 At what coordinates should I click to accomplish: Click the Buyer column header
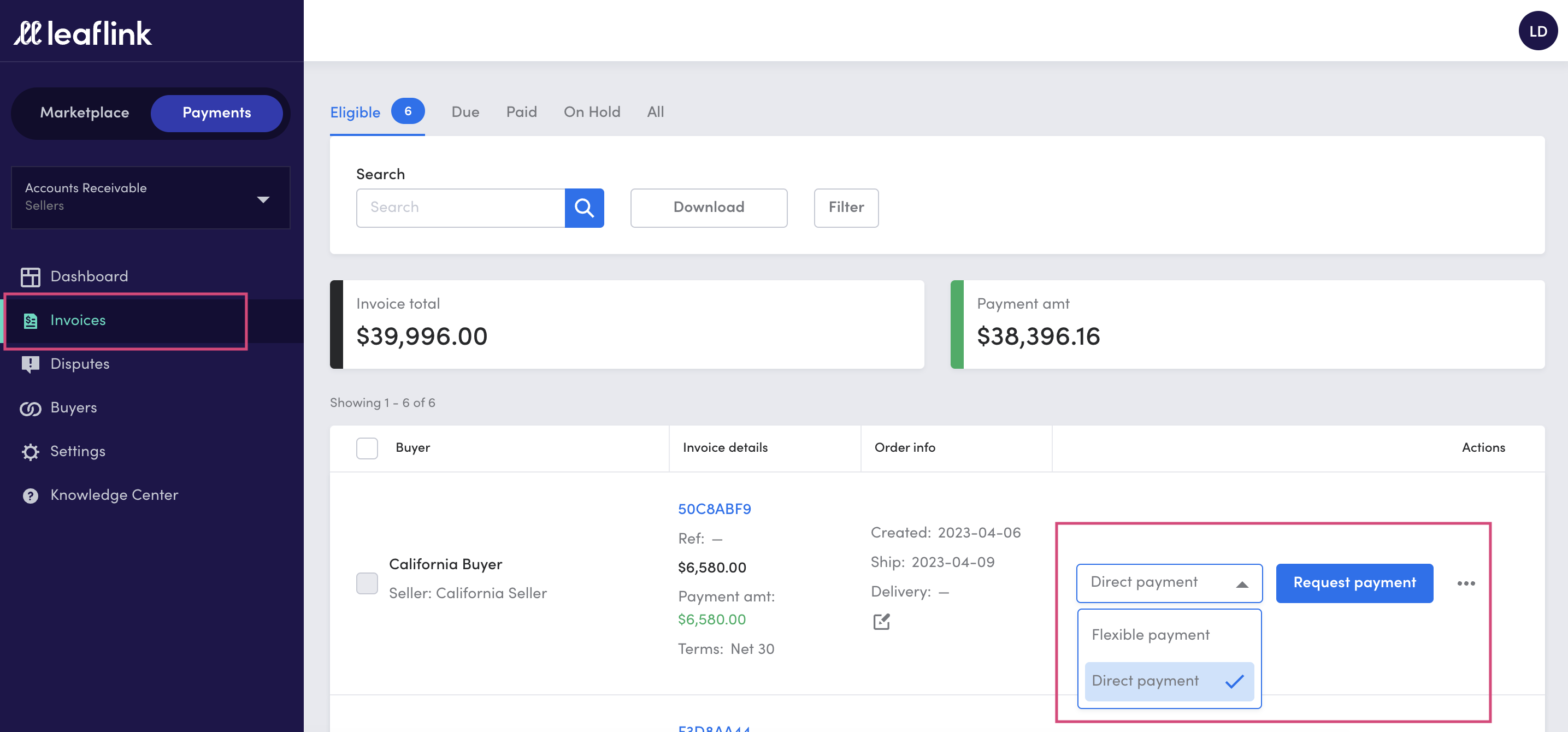(412, 447)
